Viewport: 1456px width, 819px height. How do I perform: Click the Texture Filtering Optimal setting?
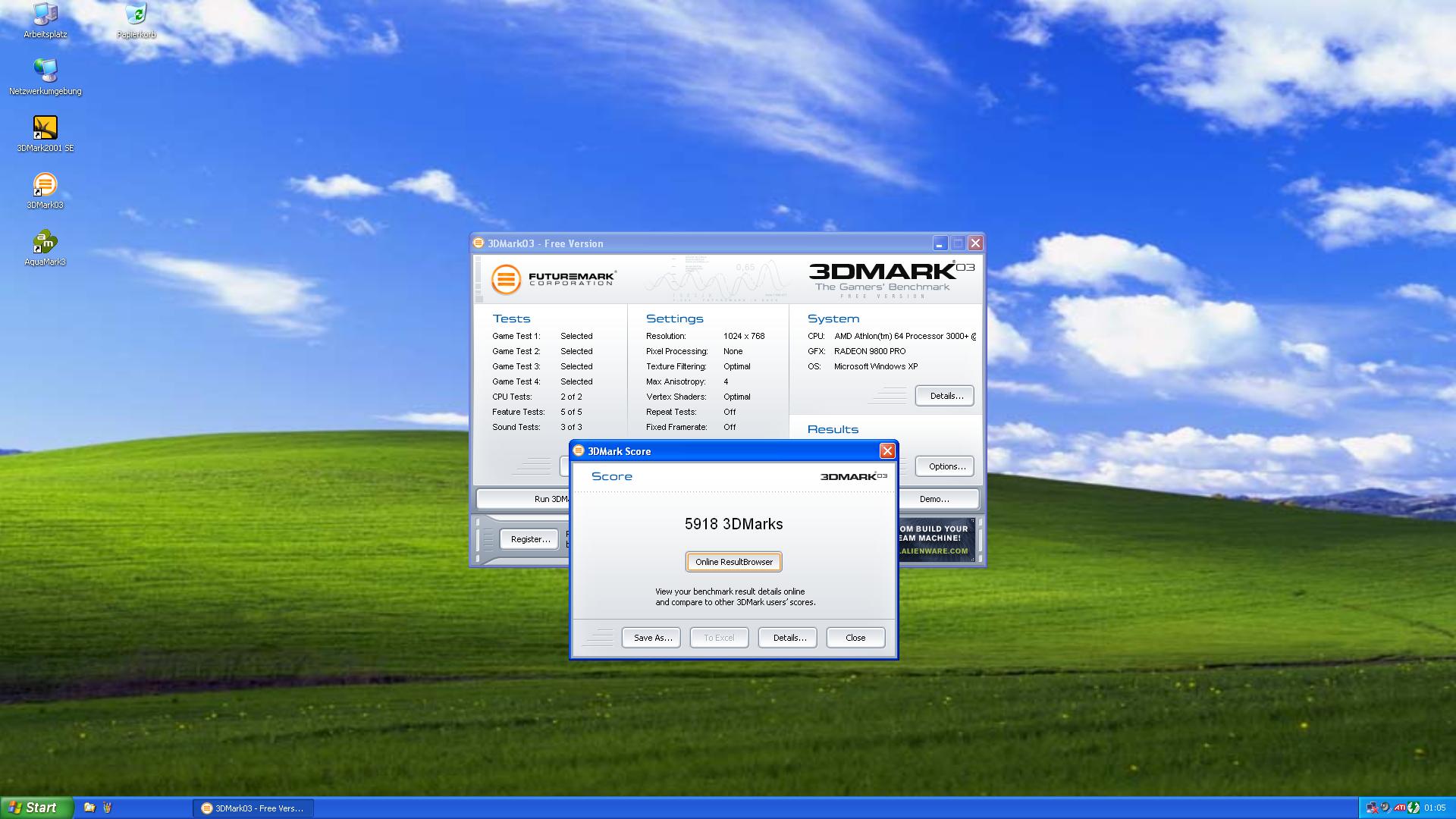tap(698, 366)
